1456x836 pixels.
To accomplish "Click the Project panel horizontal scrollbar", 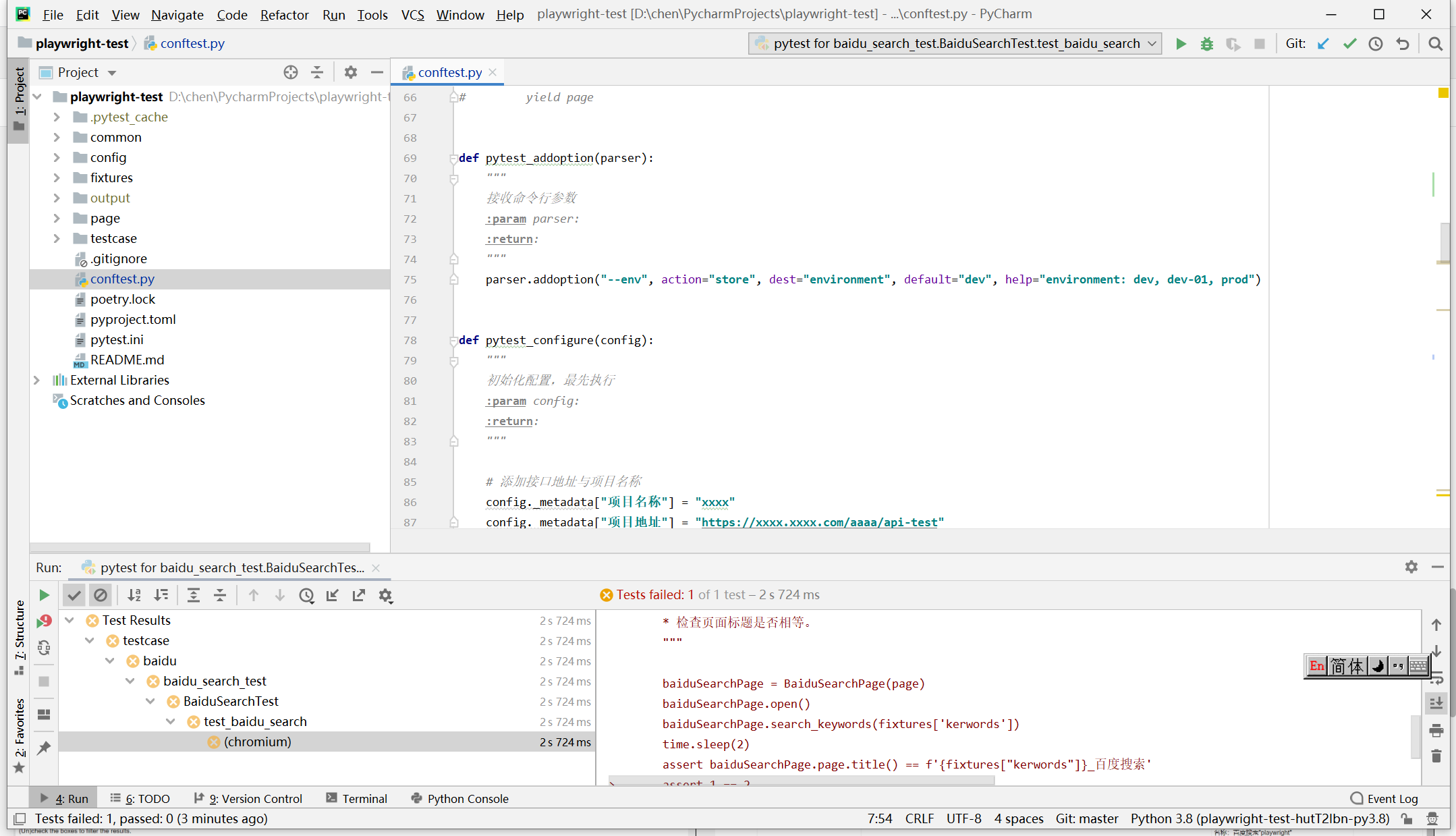I will point(200,547).
